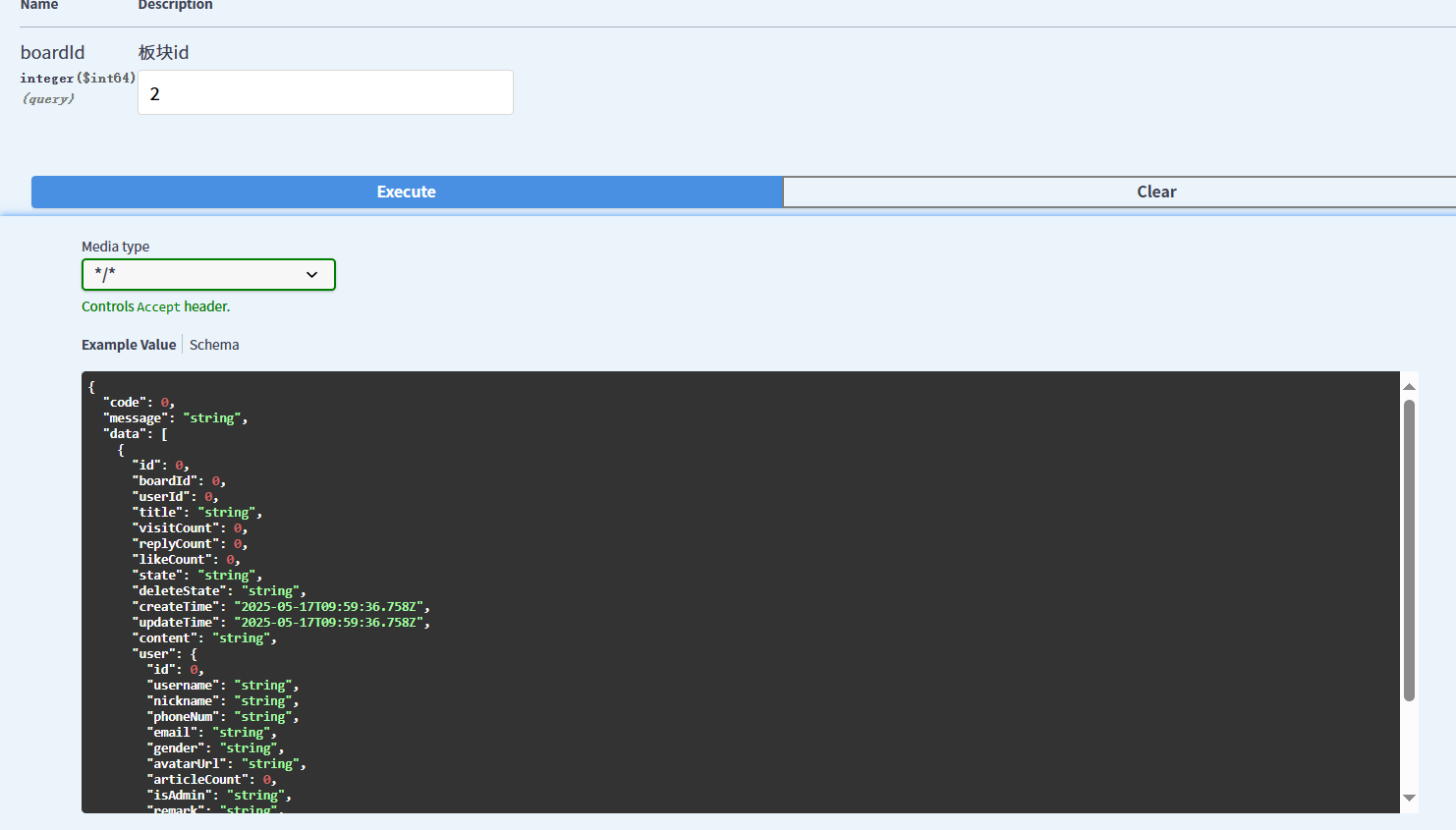Click the "gender": "string" line
The image size is (1456, 830).
(215, 747)
